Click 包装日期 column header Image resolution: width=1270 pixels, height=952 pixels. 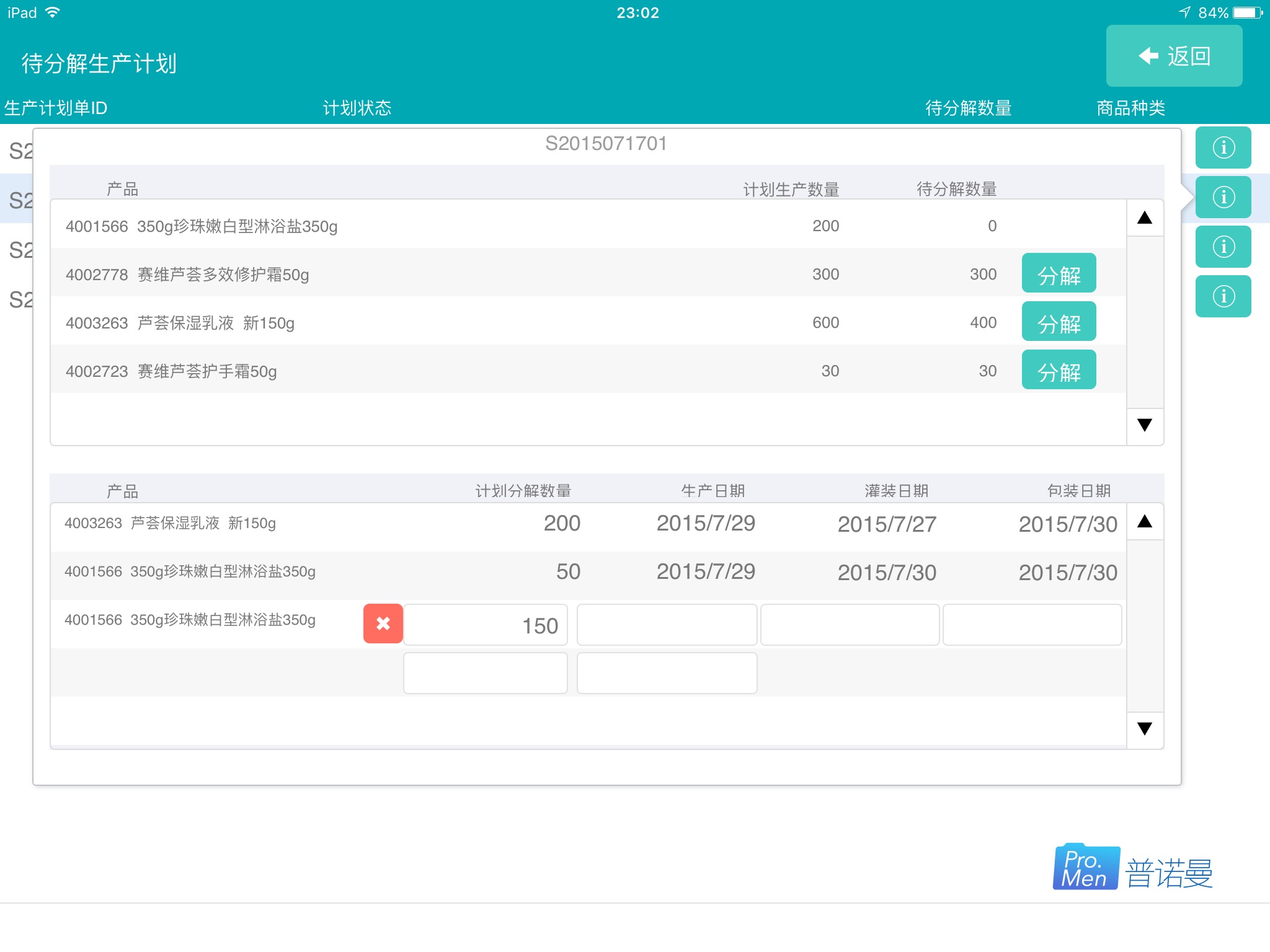(x=1079, y=491)
